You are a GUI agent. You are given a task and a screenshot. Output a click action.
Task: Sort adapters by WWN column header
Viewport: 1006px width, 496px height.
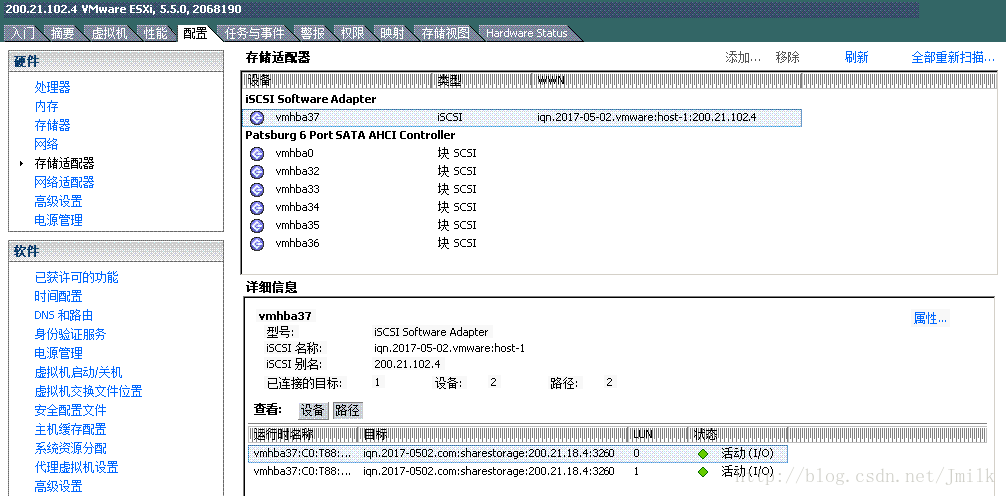click(x=668, y=80)
